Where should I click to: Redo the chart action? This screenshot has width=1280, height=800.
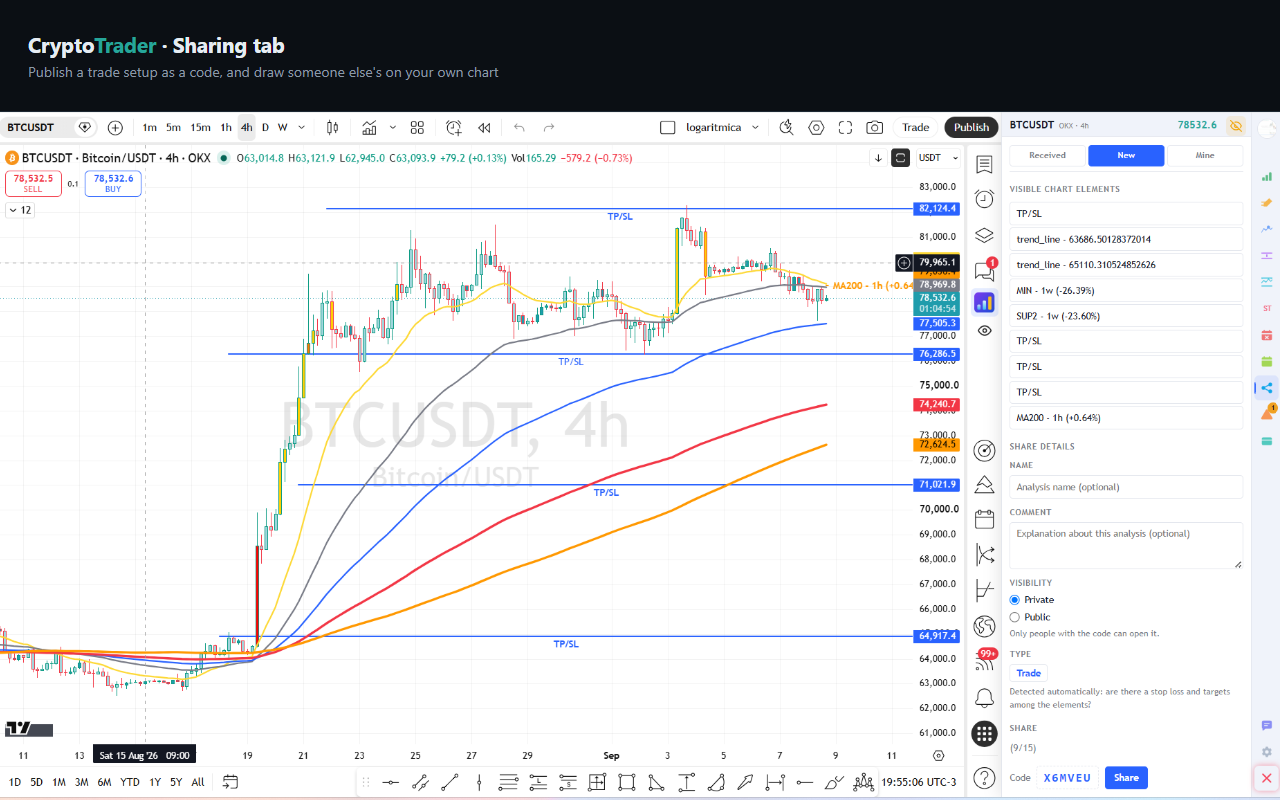[x=549, y=127]
